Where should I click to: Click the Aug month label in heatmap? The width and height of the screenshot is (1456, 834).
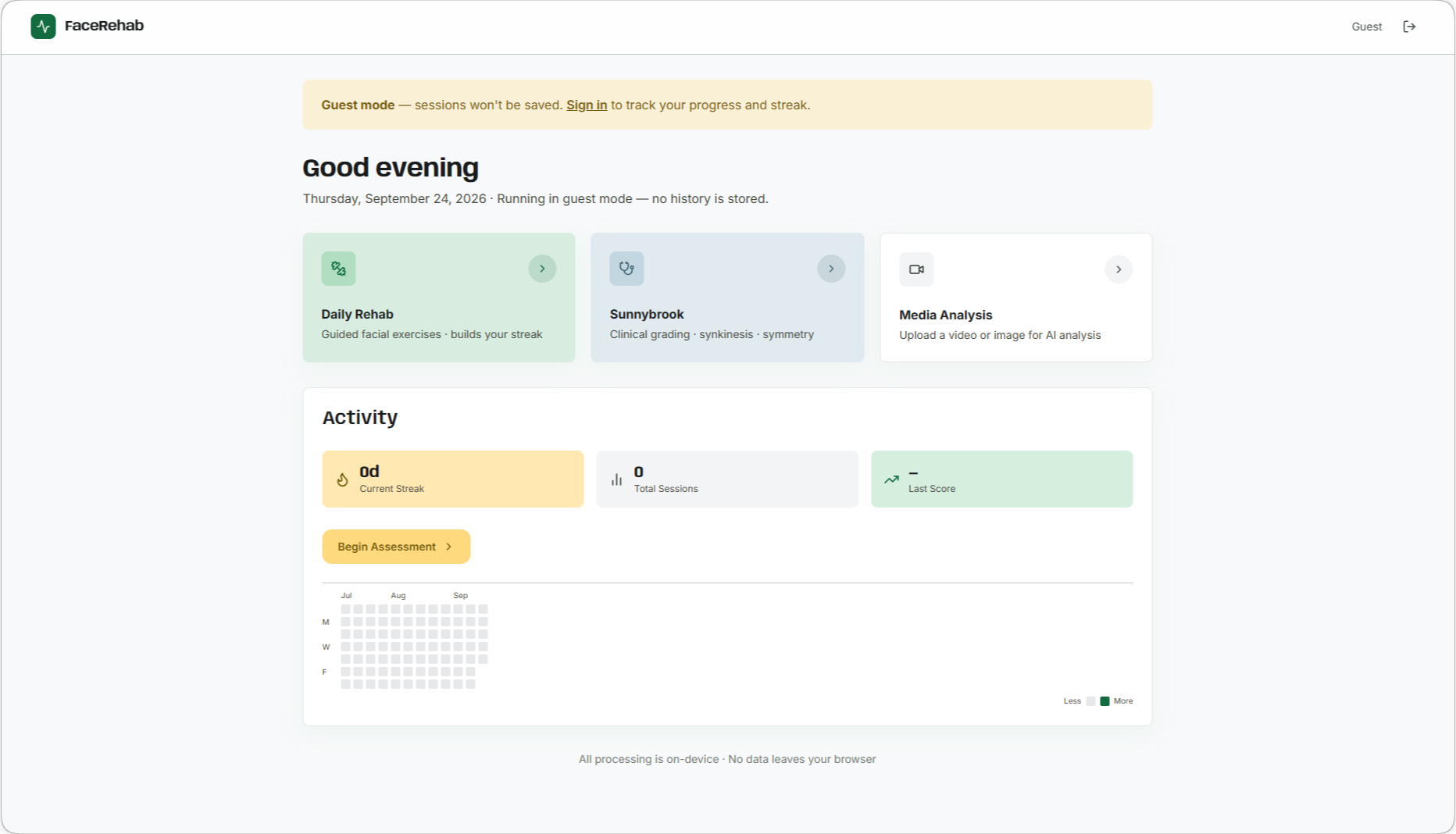pyautogui.click(x=398, y=595)
